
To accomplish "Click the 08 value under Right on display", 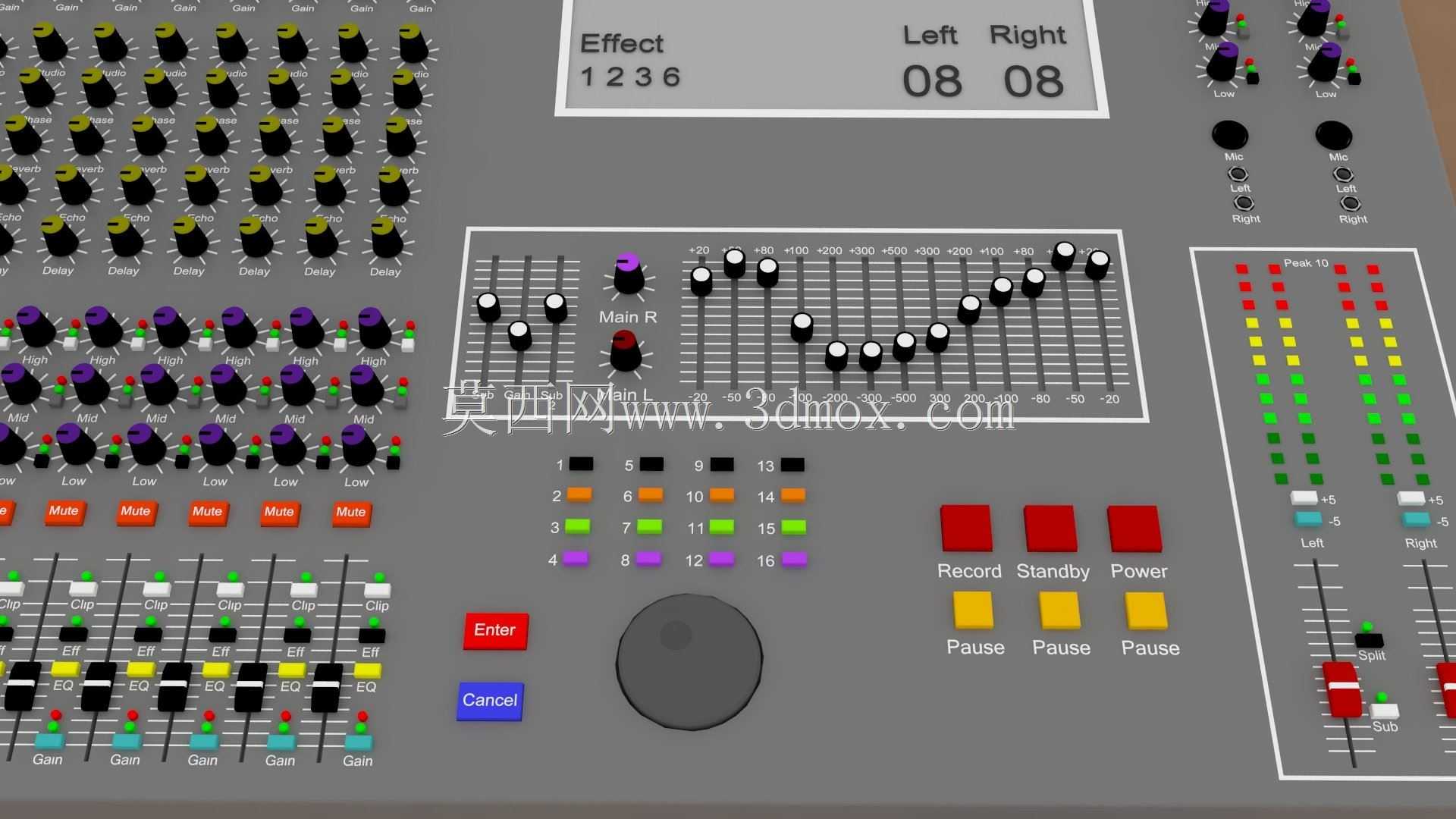I will (x=1034, y=81).
